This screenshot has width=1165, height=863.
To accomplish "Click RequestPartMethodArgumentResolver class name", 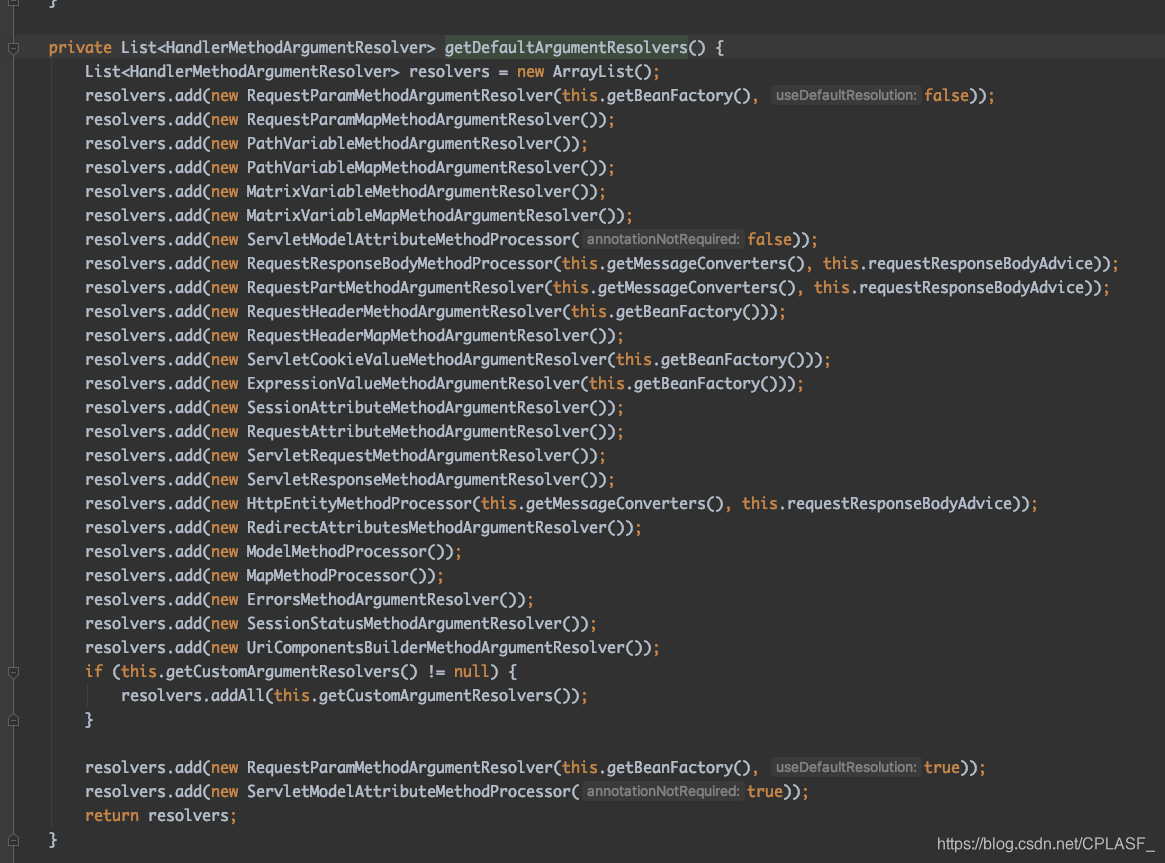I will point(395,287).
